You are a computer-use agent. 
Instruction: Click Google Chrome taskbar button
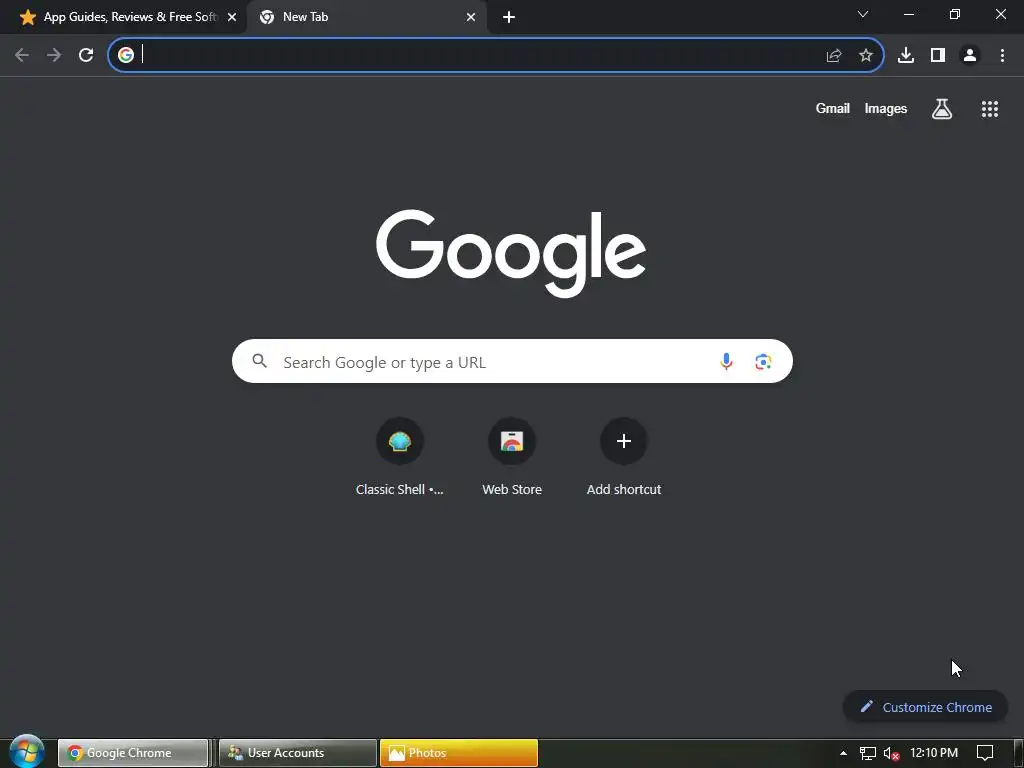pyautogui.click(x=133, y=753)
